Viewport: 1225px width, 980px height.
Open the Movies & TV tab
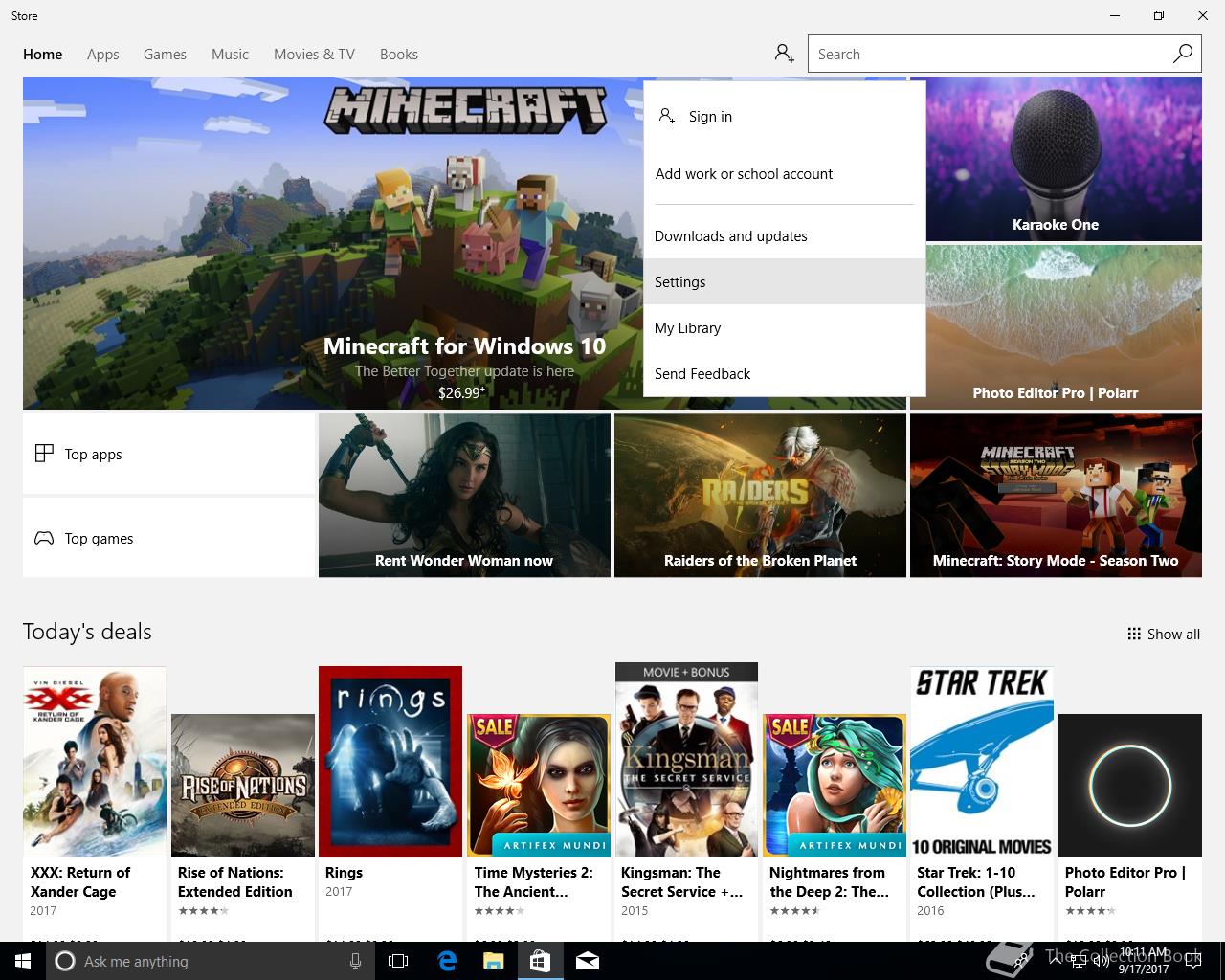pos(314,54)
